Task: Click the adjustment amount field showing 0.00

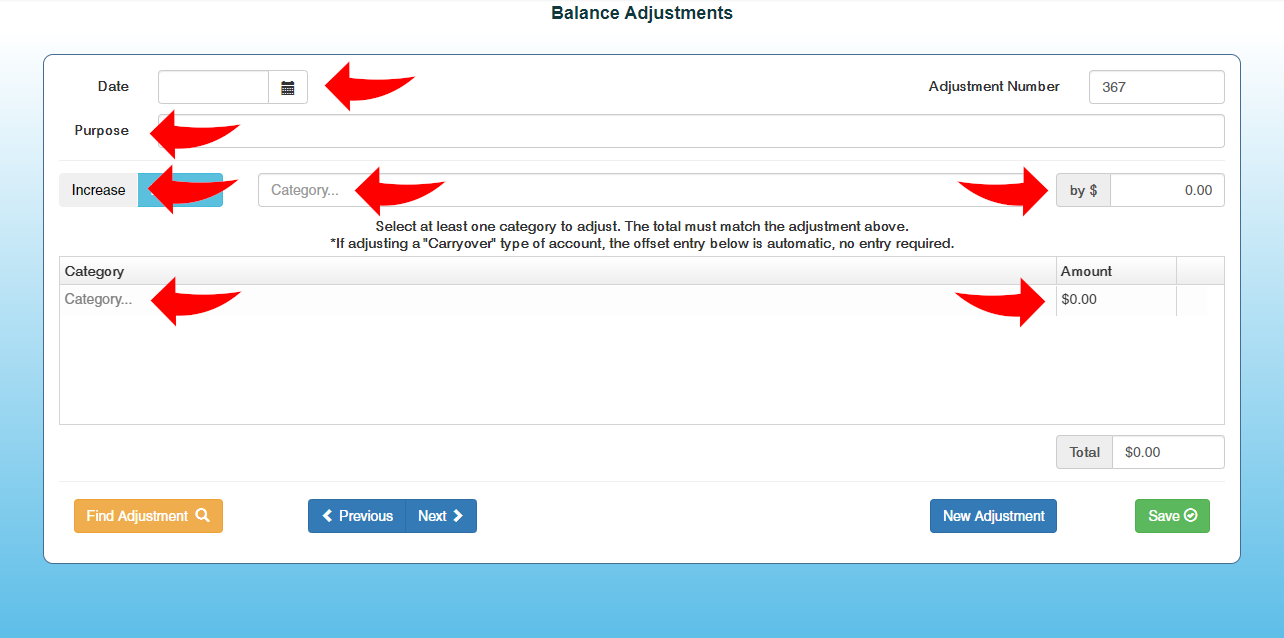Action: tap(1166, 190)
